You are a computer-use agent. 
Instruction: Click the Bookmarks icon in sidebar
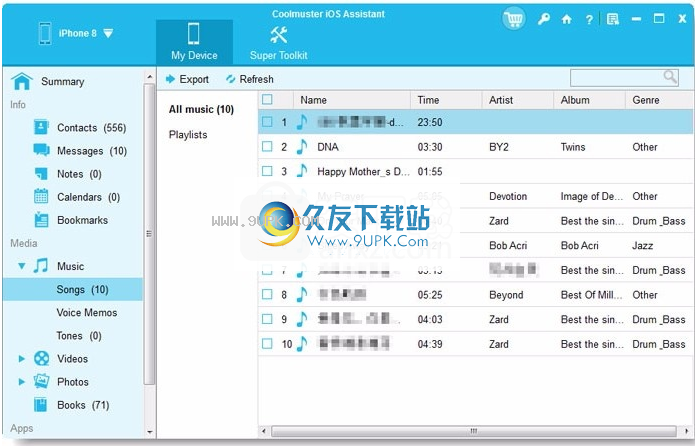(x=41, y=220)
